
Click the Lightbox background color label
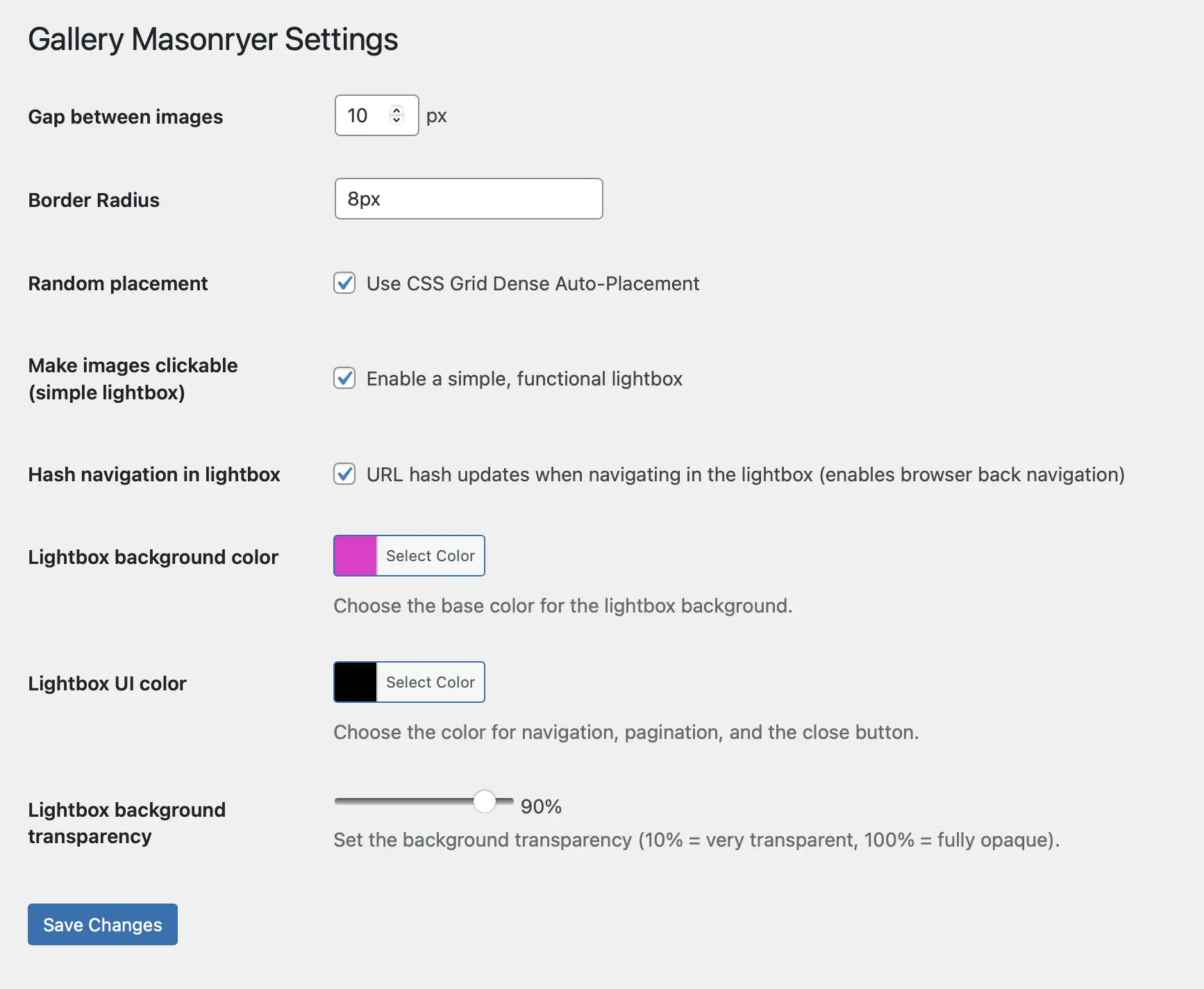153,557
